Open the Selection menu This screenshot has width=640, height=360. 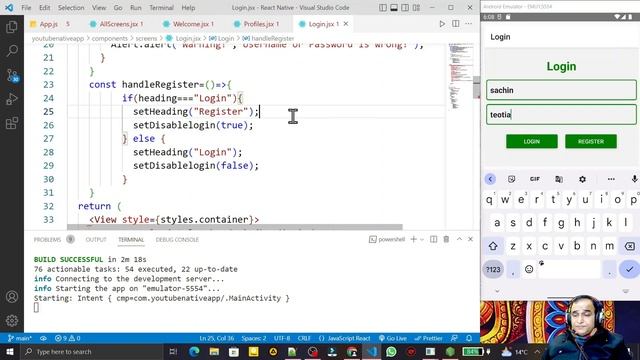[71, 8]
